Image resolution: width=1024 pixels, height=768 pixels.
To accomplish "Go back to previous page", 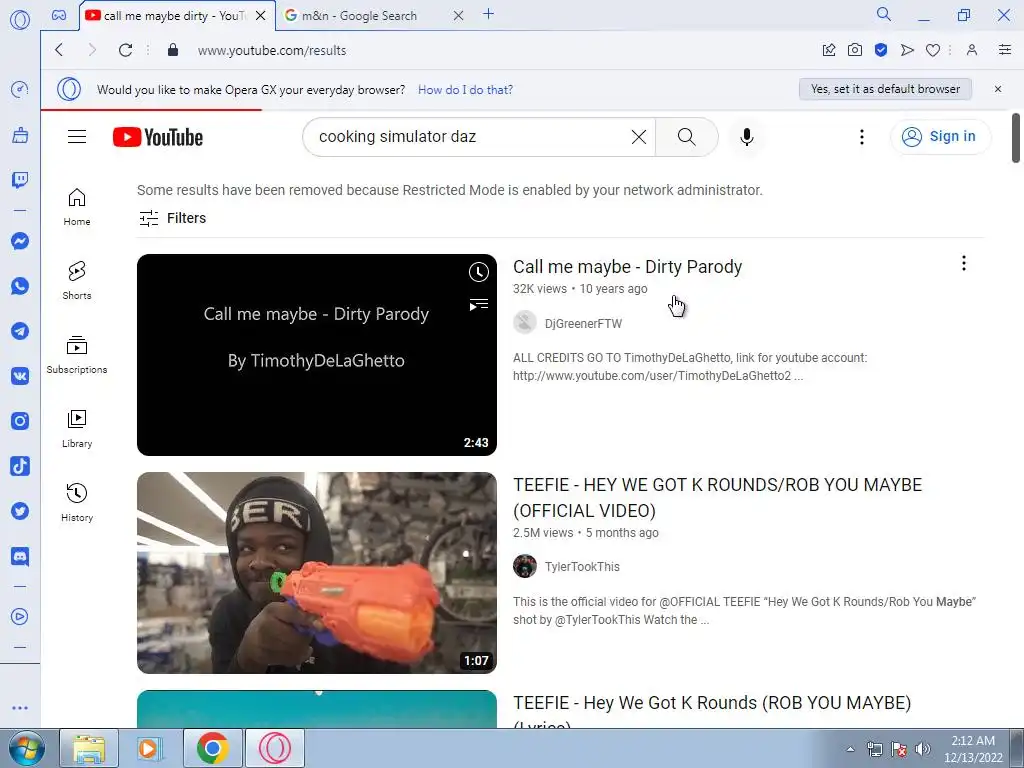I will pos(59,50).
